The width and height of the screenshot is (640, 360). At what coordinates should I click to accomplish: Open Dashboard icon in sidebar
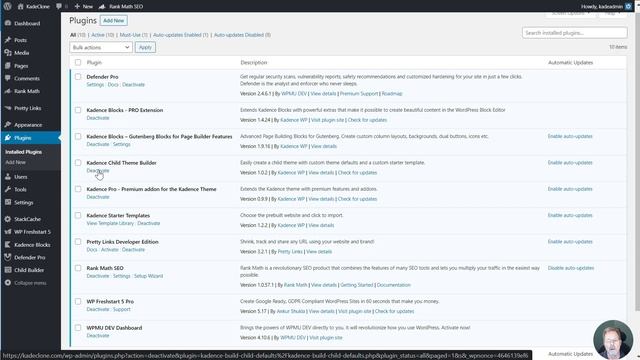pyautogui.click(x=8, y=23)
